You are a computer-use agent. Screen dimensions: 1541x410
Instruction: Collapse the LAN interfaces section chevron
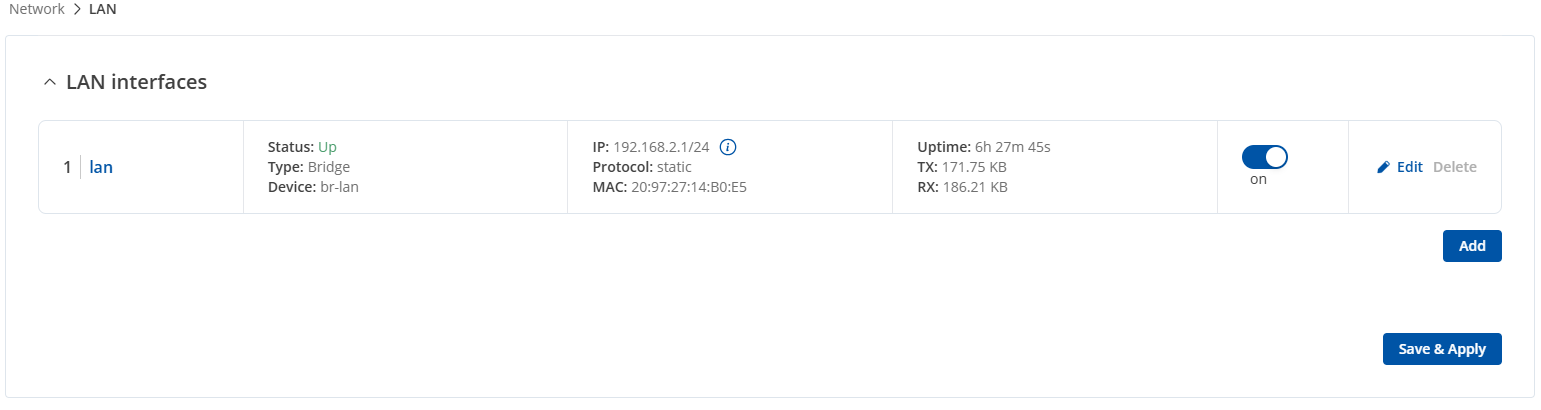pyautogui.click(x=49, y=83)
